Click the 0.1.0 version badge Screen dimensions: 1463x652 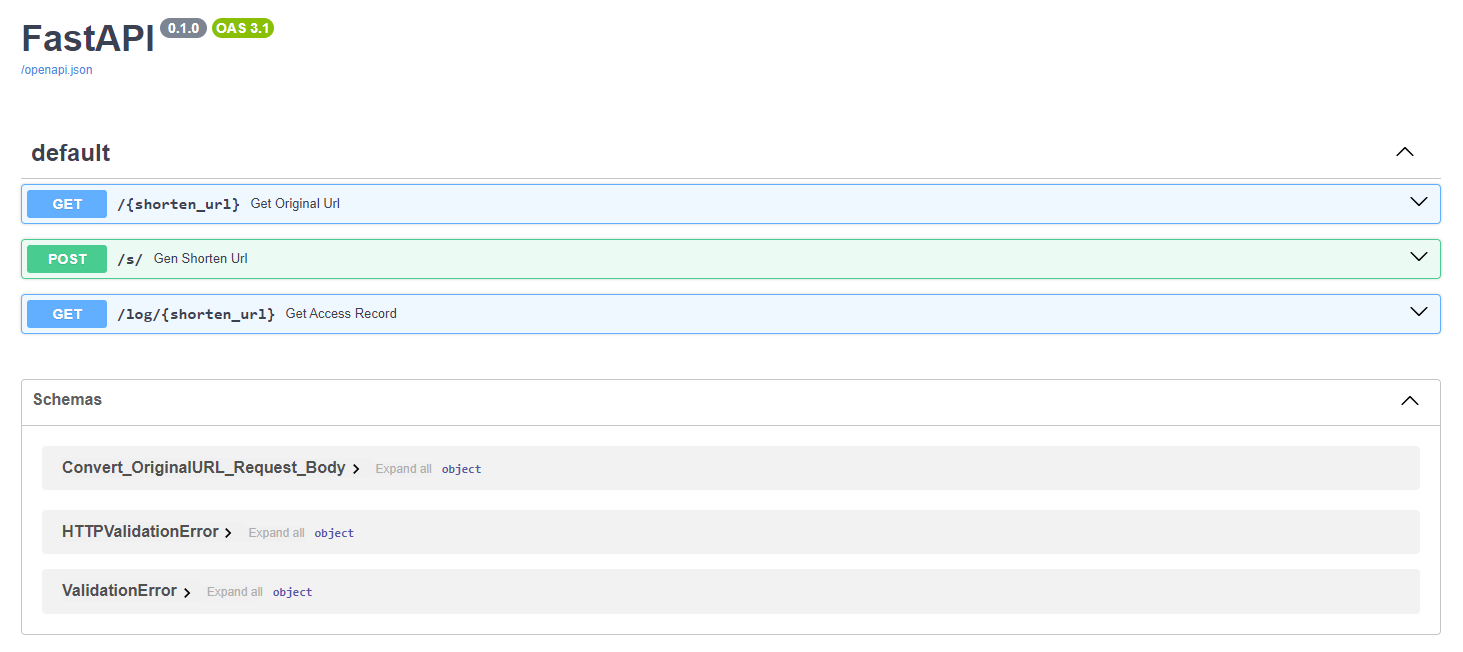click(184, 28)
